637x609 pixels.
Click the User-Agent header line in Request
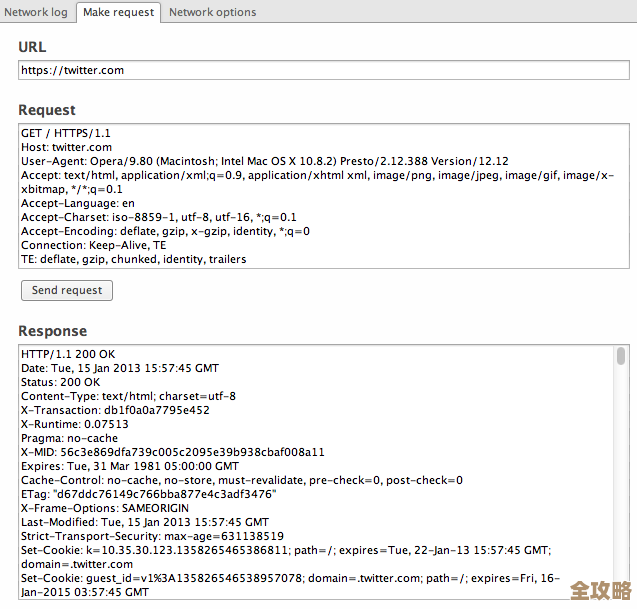[264, 161]
